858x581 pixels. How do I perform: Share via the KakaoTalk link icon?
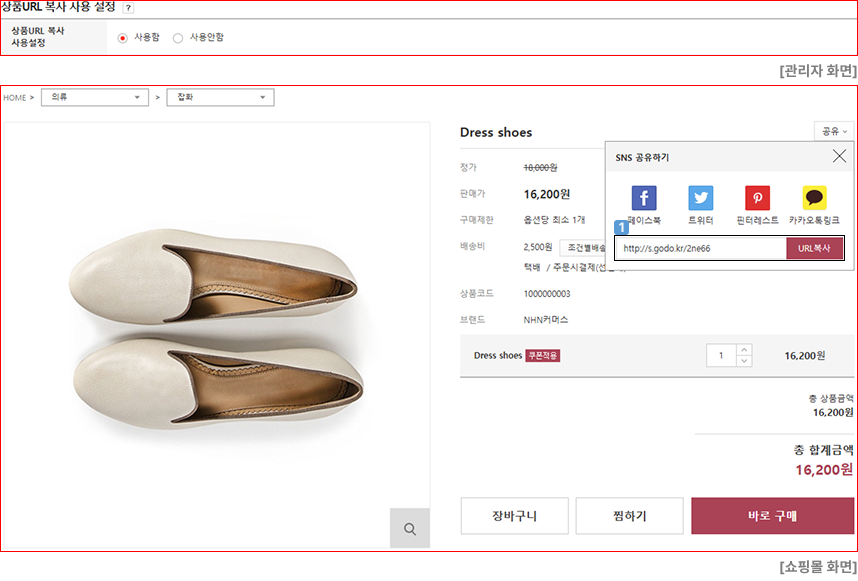point(814,198)
